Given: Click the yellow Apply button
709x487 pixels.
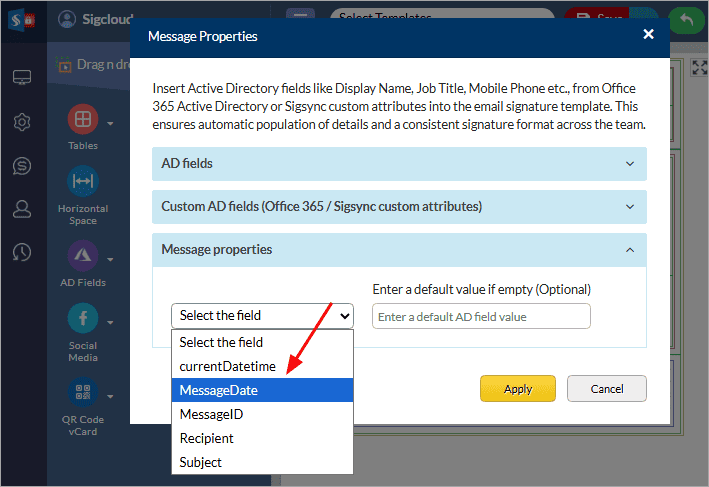Looking at the screenshot, I should click(518, 388).
